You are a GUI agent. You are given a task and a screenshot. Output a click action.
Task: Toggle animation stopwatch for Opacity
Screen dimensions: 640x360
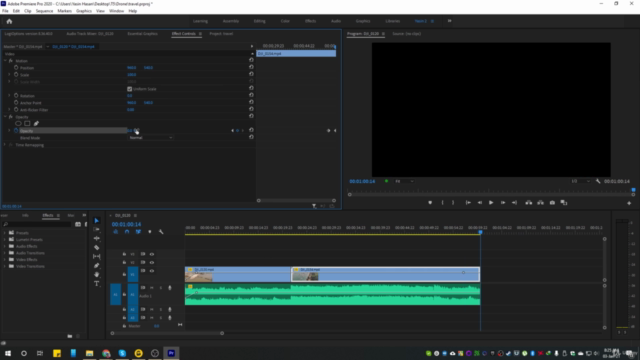[x=16, y=131]
